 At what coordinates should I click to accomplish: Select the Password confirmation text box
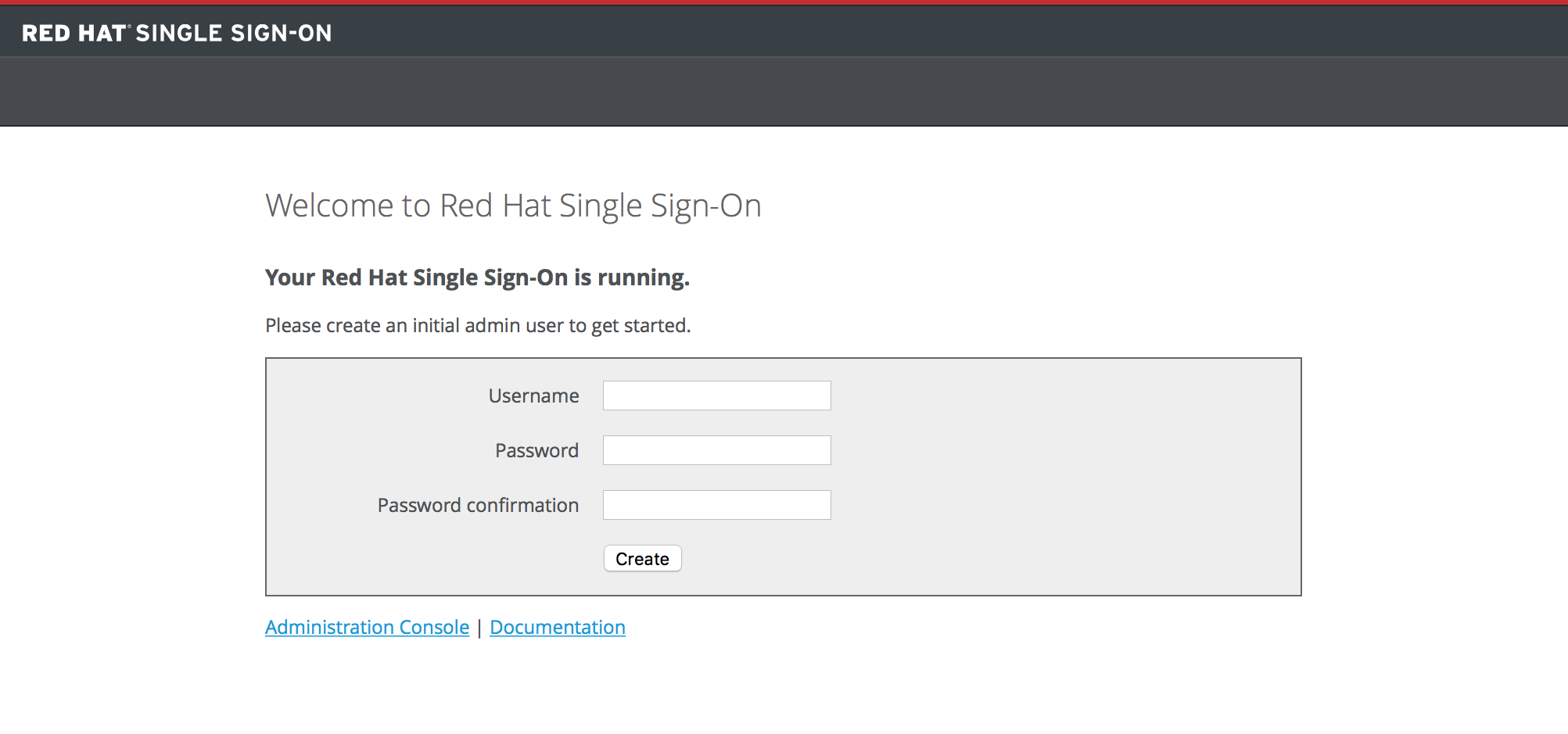point(716,505)
